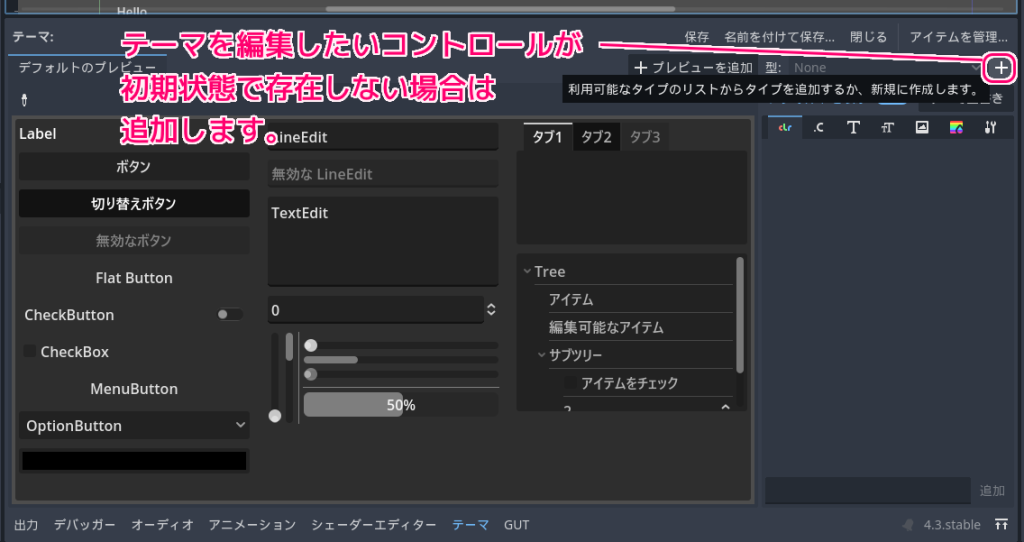Toggle the 切り替えボタン button
This screenshot has height=542, width=1024.
pyautogui.click(x=134, y=204)
